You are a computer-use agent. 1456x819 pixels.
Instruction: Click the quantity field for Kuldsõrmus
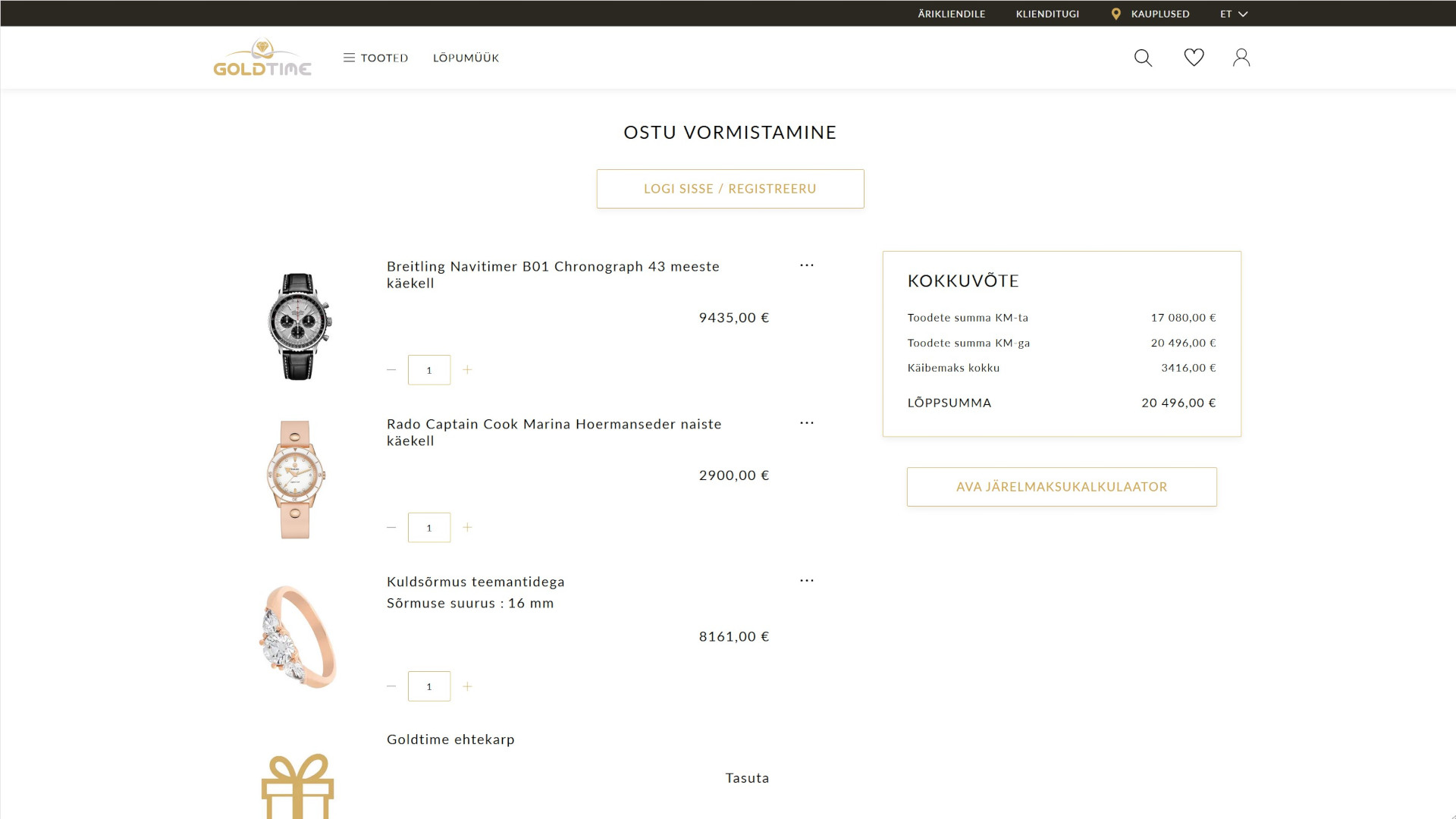click(429, 686)
